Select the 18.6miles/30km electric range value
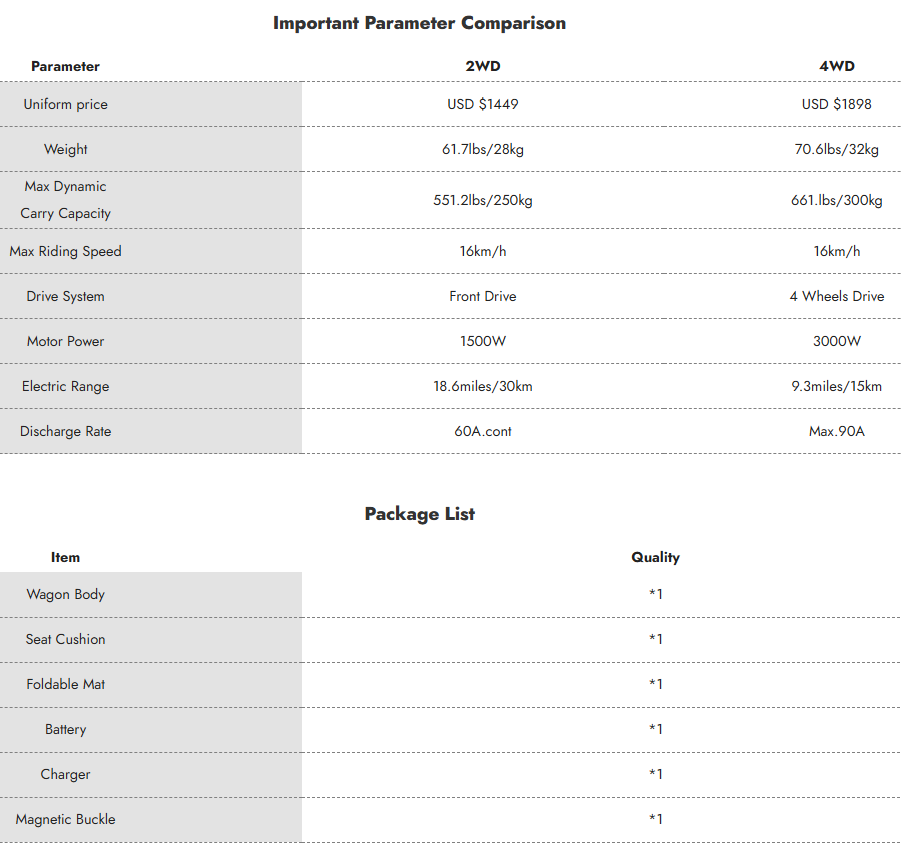This screenshot has width=901, height=846. click(483, 386)
